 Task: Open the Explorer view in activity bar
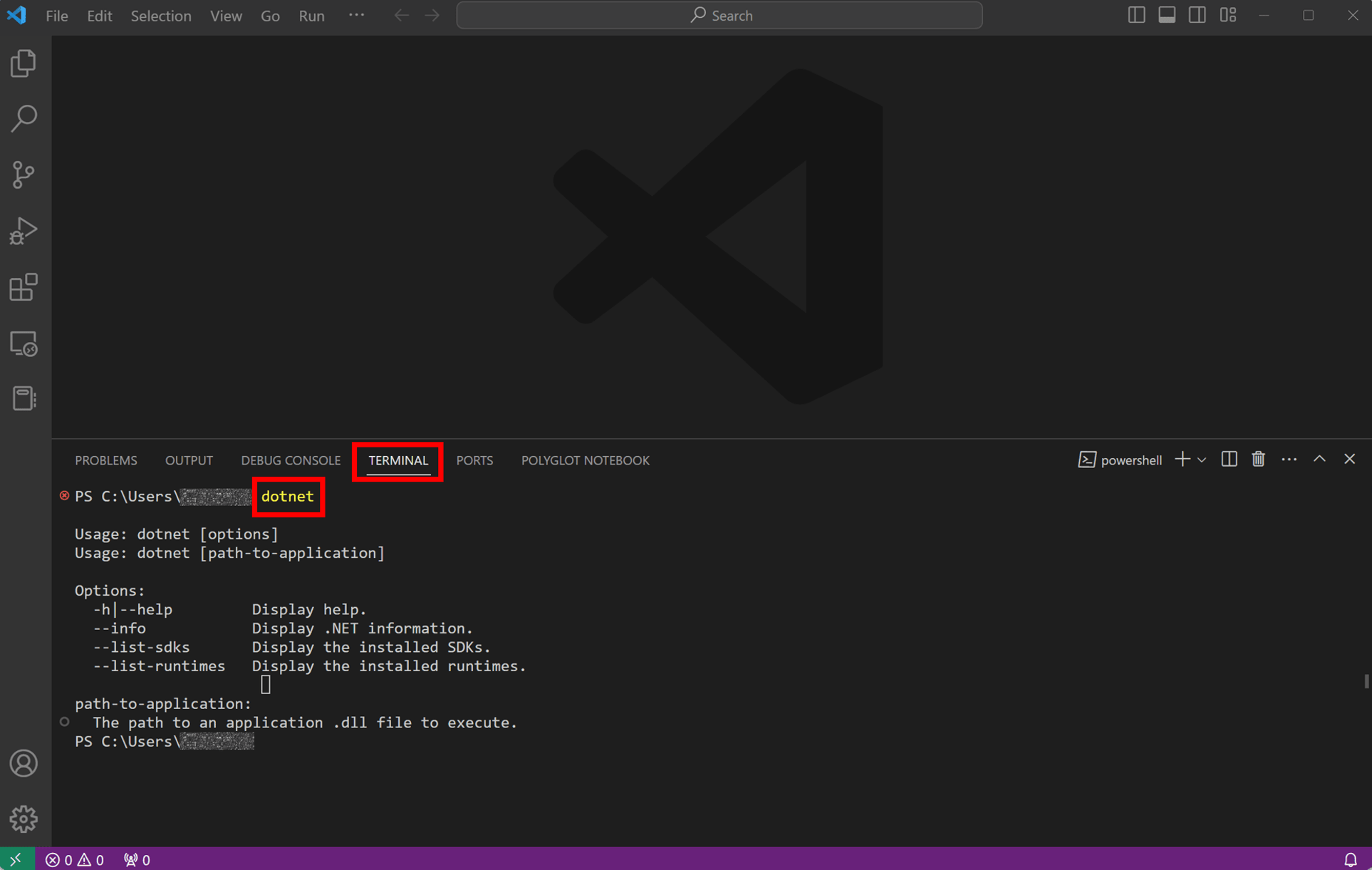(24, 63)
